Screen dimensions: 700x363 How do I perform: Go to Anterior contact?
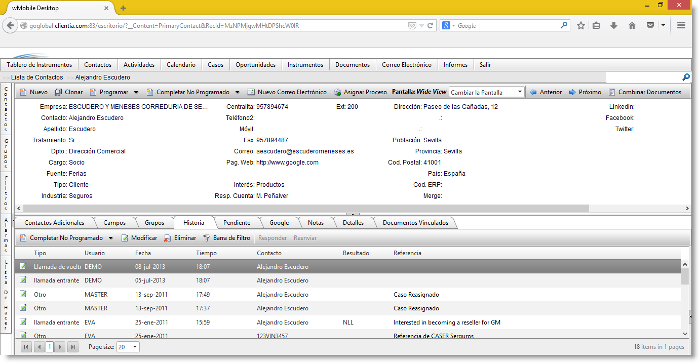click(x=546, y=92)
